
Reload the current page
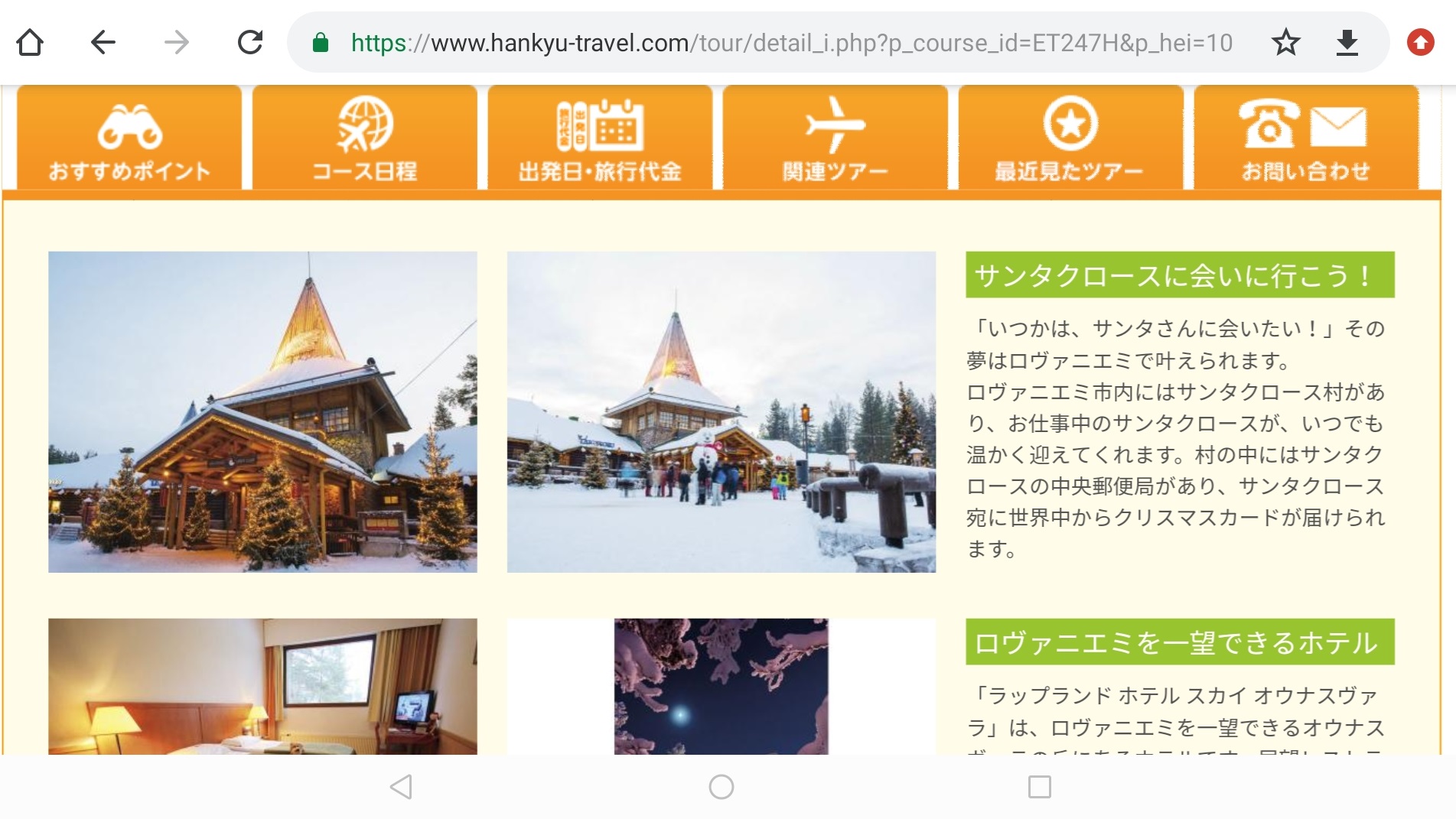click(x=250, y=43)
